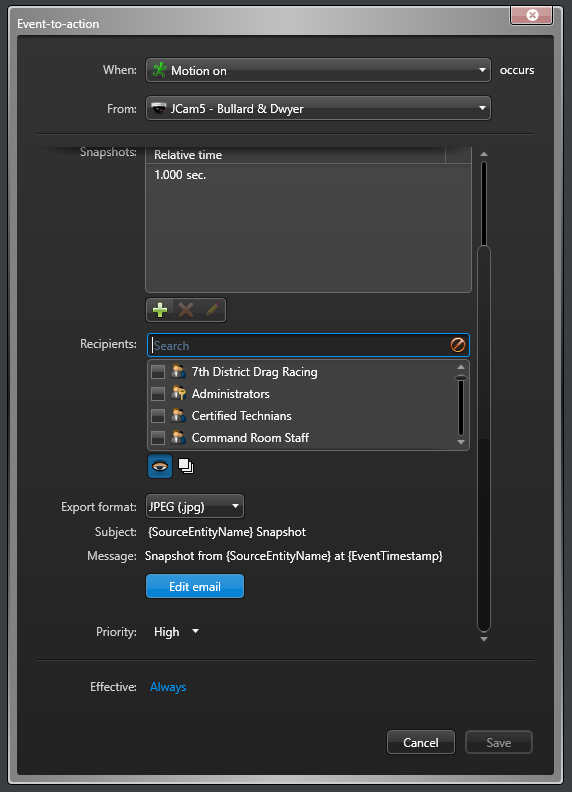Screen dimensions: 572x792
Task: Click the 7th District Drag Racing label
Action: pos(255,372)
